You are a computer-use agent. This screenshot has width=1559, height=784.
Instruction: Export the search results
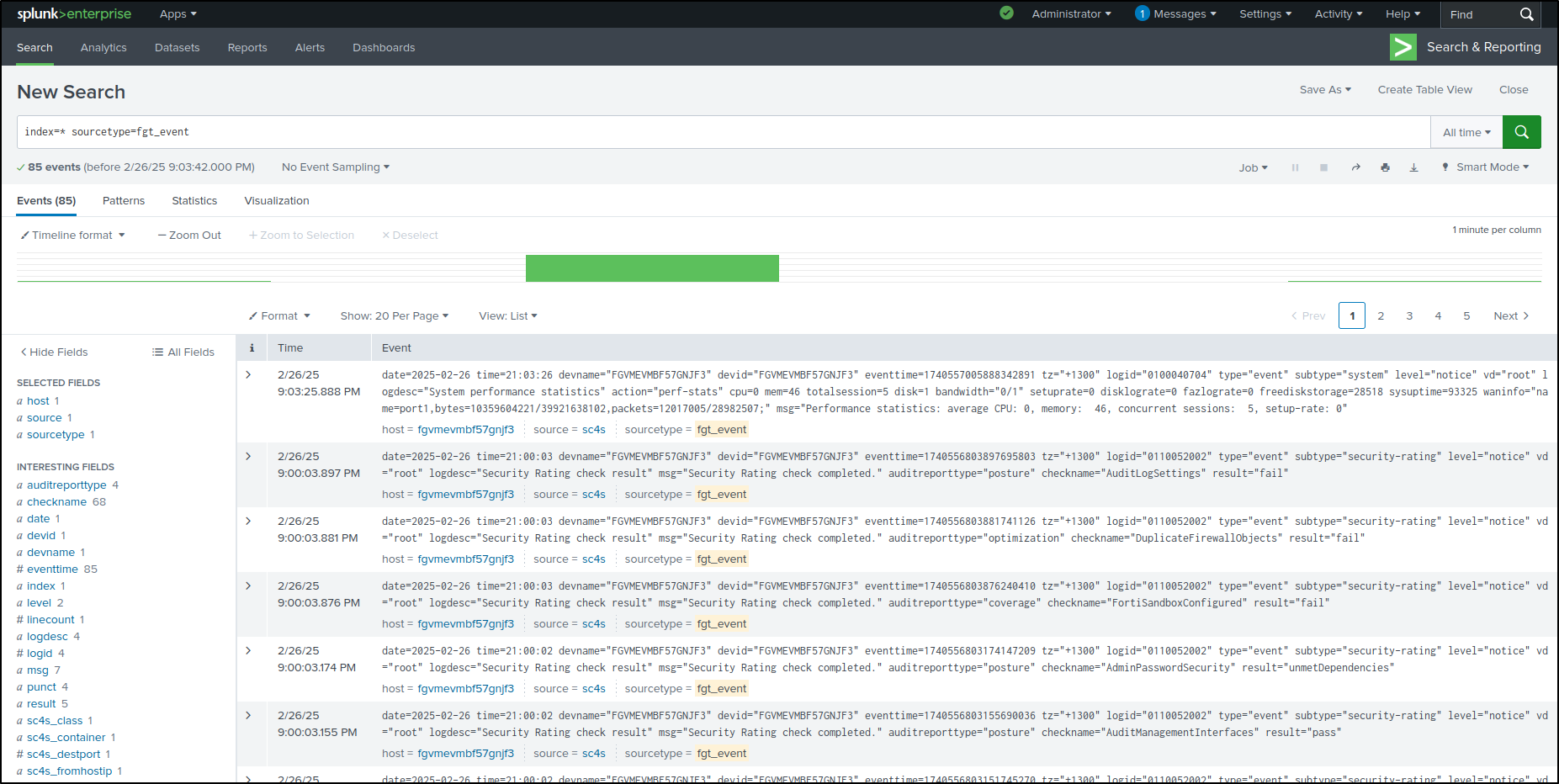pos(1413,167)
